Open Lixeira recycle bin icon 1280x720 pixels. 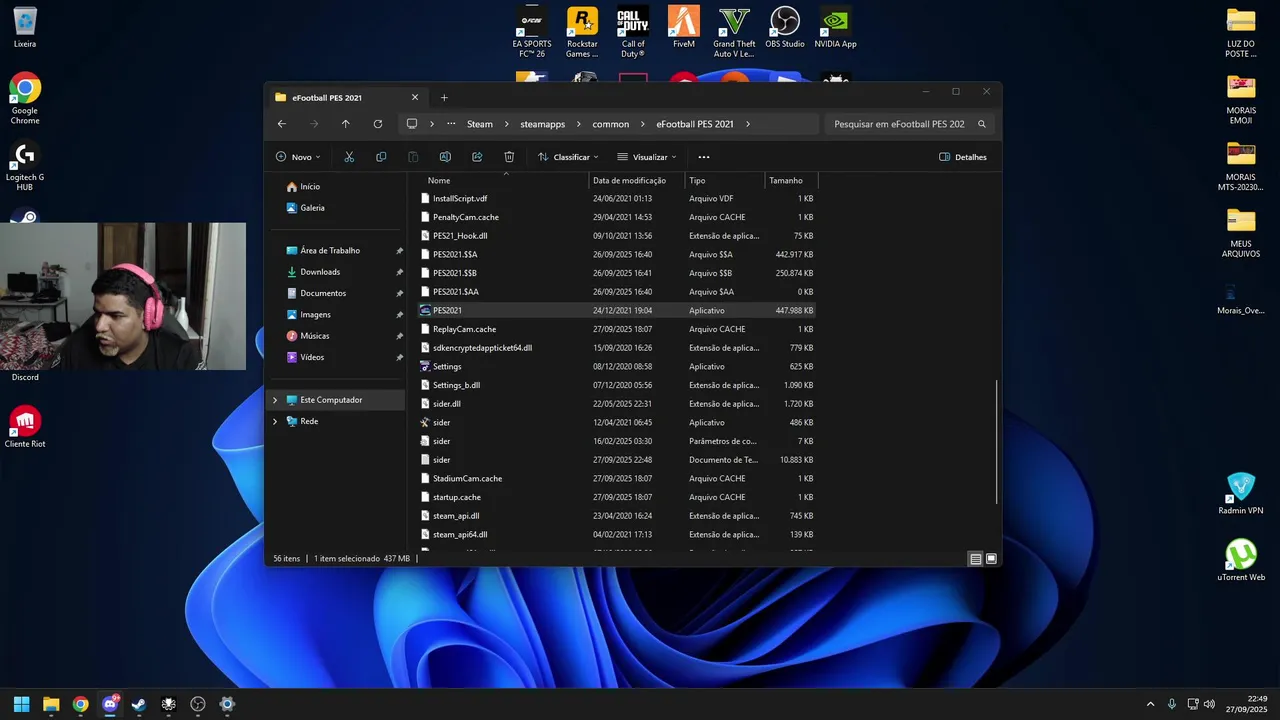pyautogui.click(x=25, y=28)
